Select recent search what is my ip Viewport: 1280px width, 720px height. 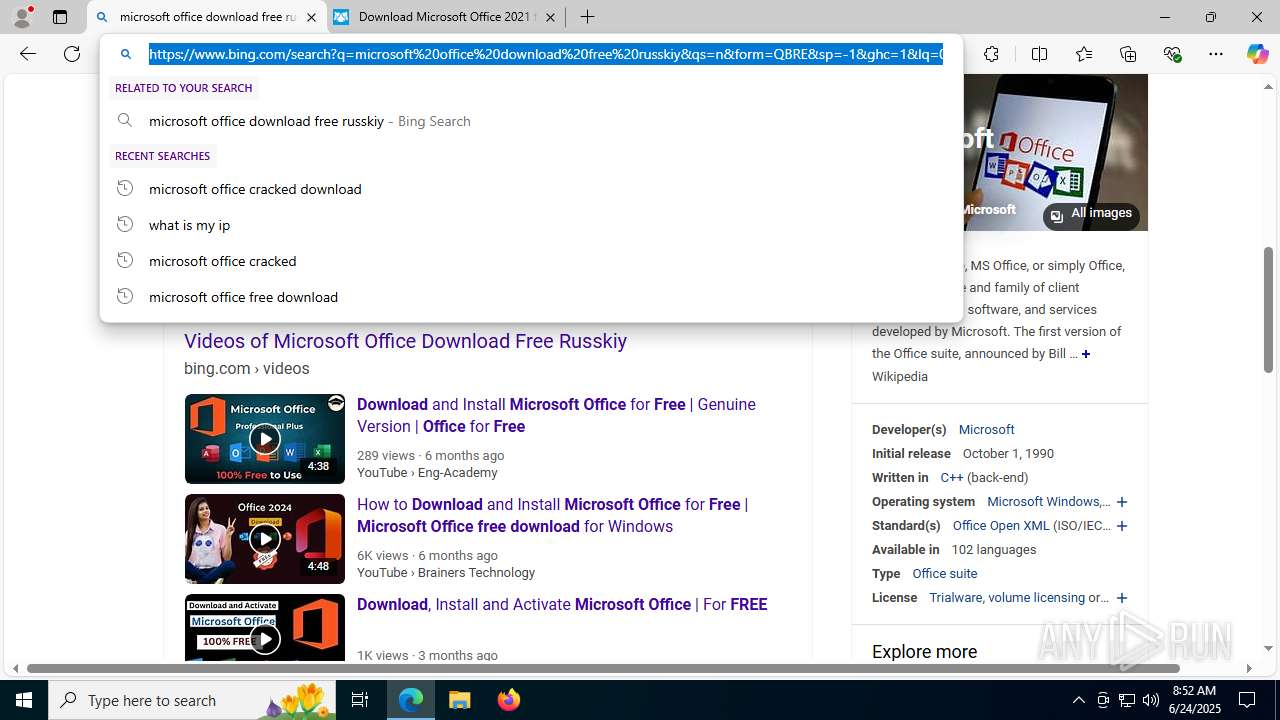(x=531, y=225)
